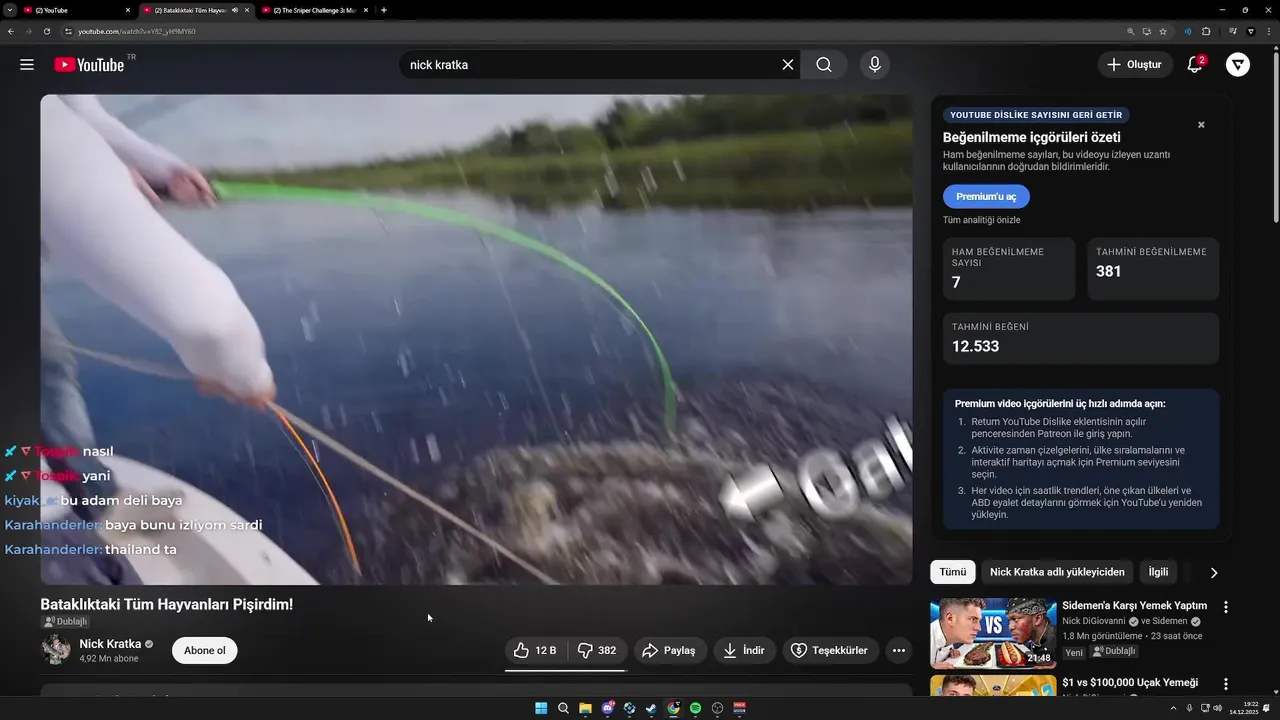This screenshot has height=720, width=1280.
Task: Select the Tümü filter chip
Action: click(953, 572)
